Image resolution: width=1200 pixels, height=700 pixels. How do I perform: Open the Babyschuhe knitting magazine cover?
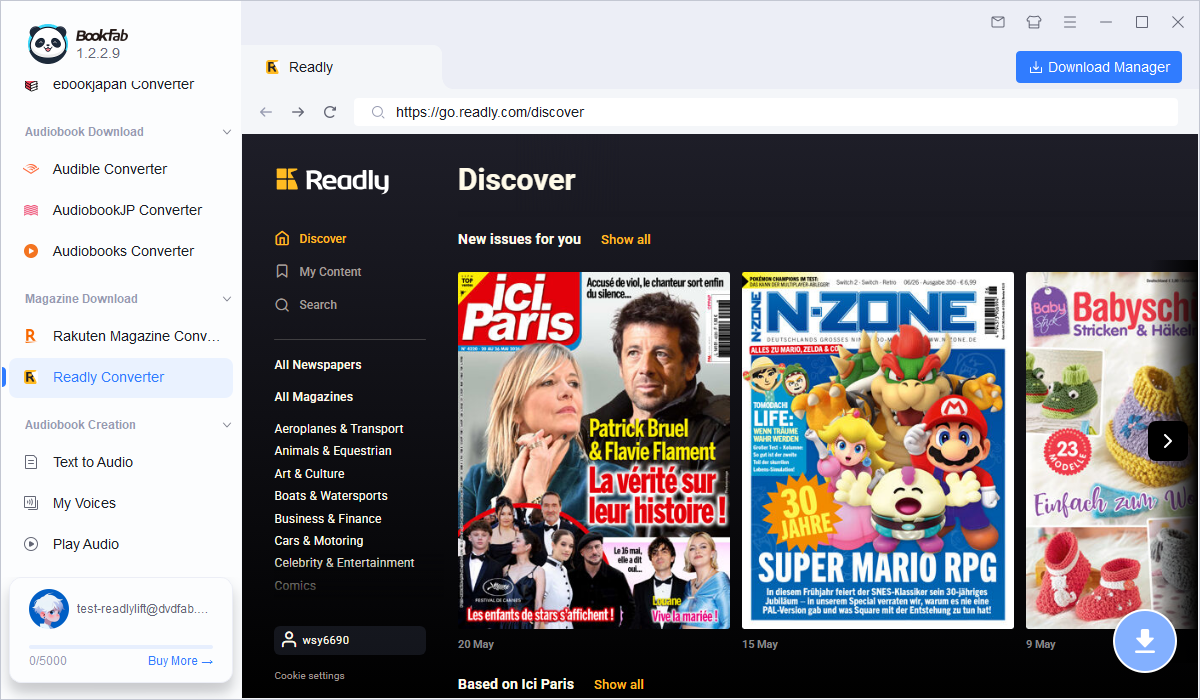1112,450
